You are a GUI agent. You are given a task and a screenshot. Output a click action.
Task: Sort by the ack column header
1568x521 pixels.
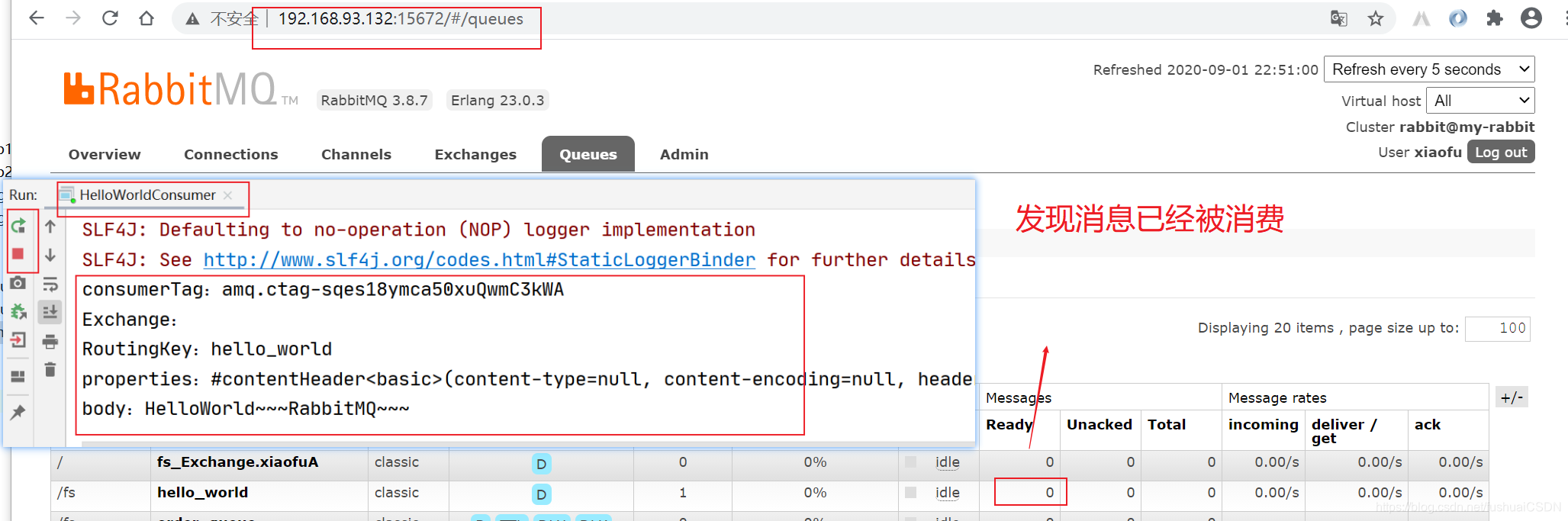click(1427, 425)
